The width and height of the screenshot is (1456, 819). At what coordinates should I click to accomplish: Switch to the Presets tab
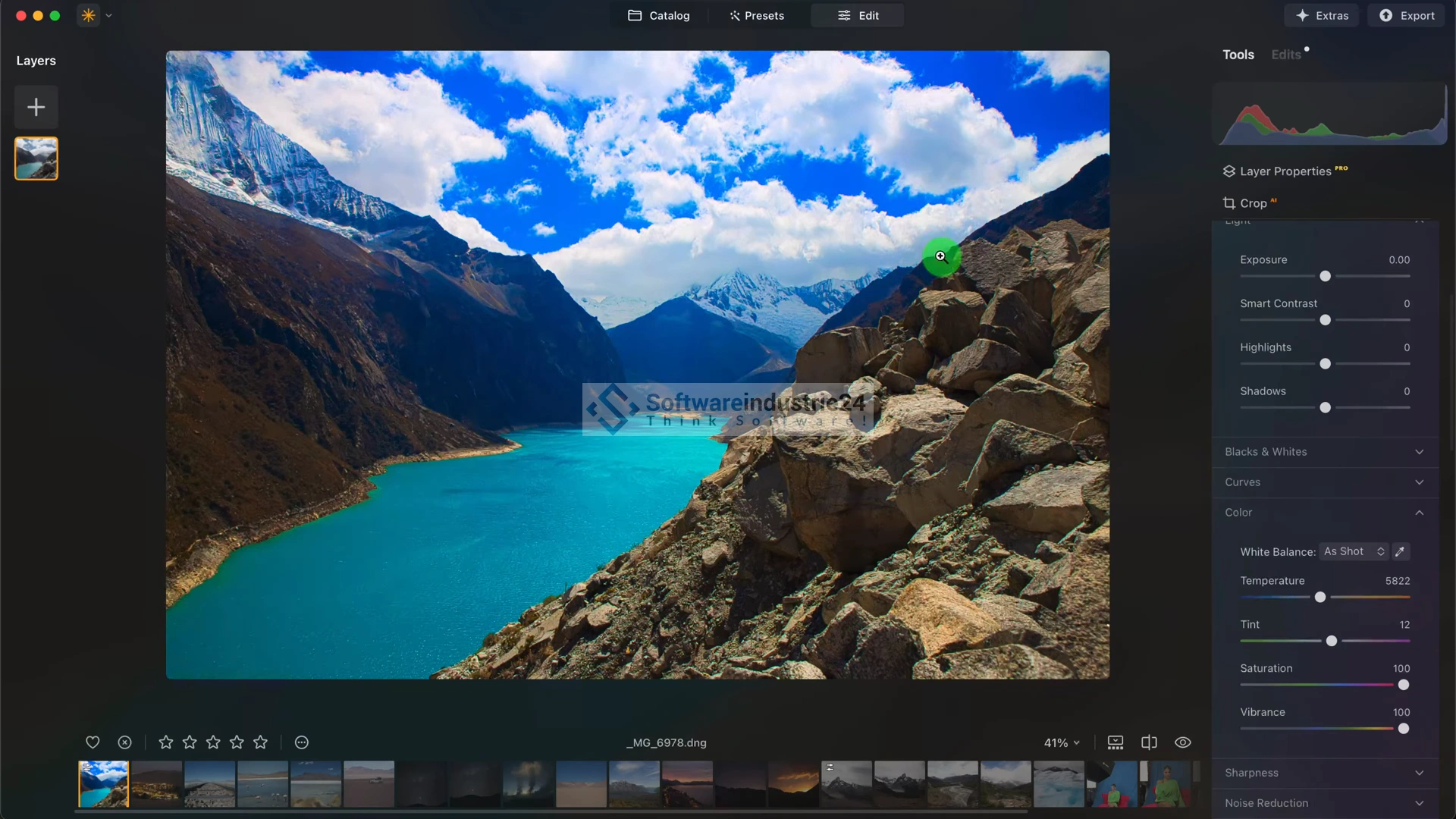pos(757,15)
